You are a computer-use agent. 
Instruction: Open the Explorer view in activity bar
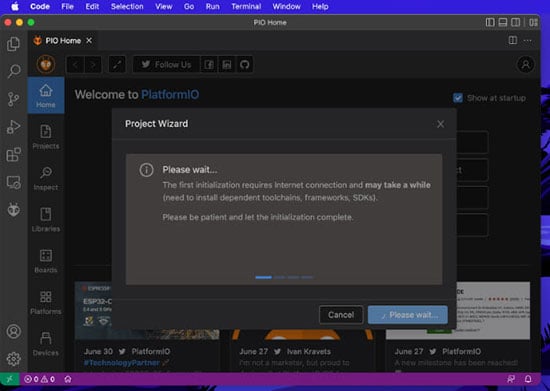point(14,44)
